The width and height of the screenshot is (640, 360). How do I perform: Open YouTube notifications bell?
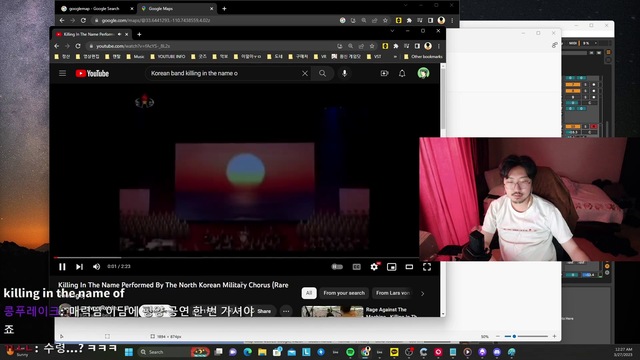[402, 73]
